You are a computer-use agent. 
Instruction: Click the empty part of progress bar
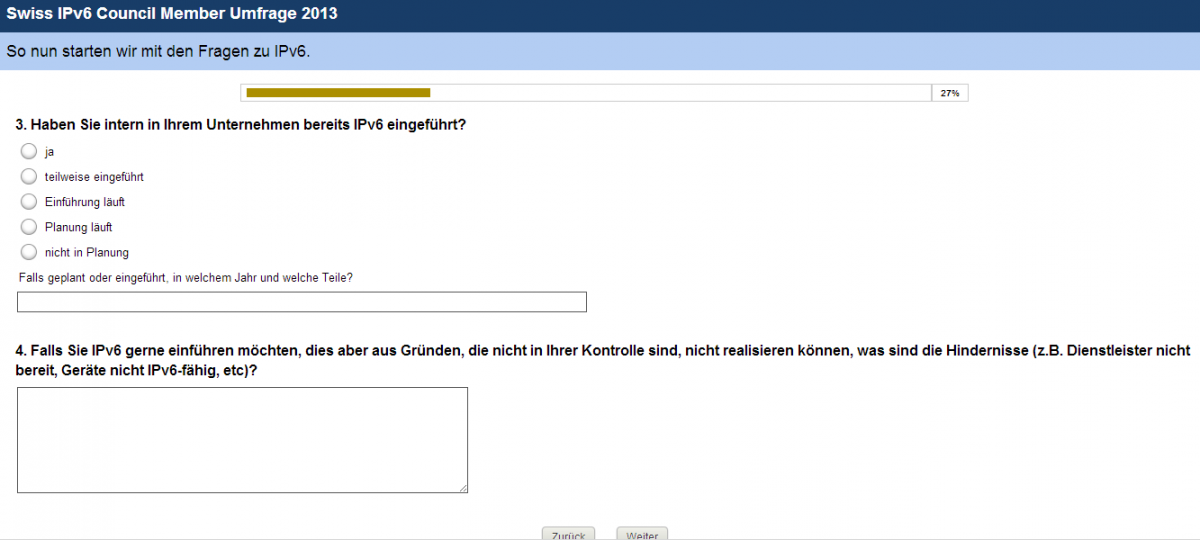680,93
